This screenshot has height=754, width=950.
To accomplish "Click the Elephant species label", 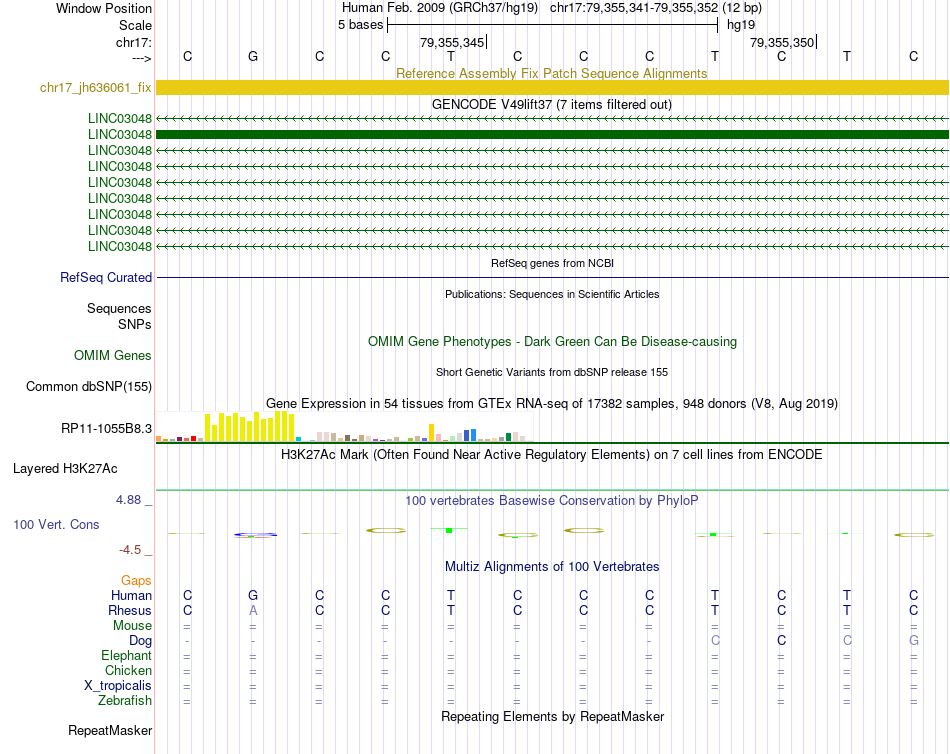I will click(126, 655).
